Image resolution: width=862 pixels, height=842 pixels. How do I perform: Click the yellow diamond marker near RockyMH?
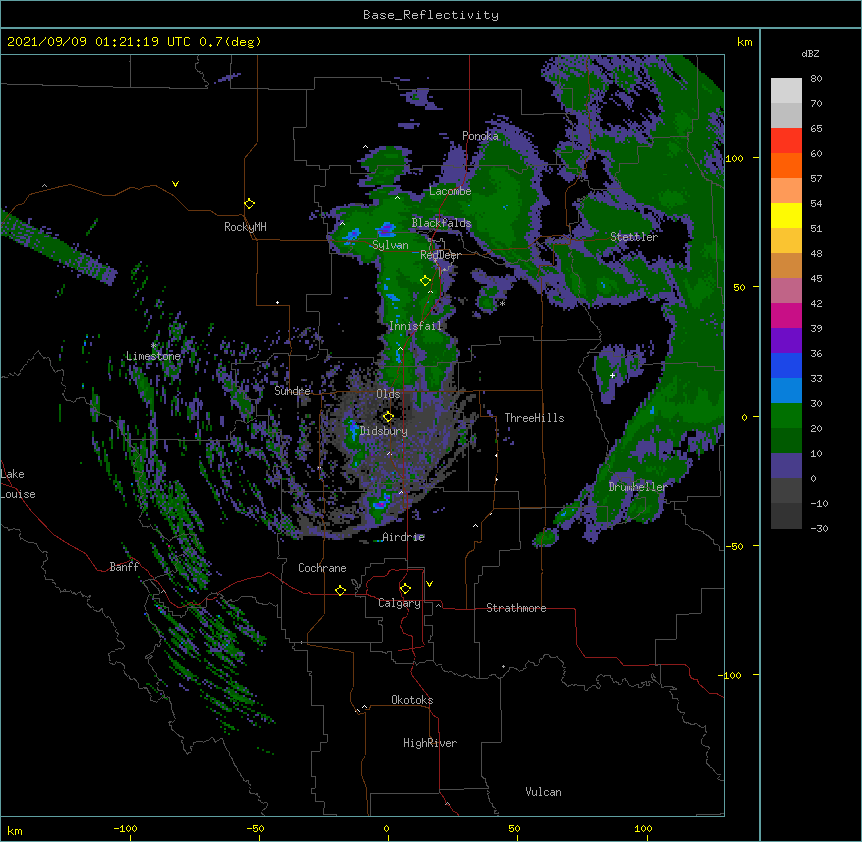coord(249,204)
